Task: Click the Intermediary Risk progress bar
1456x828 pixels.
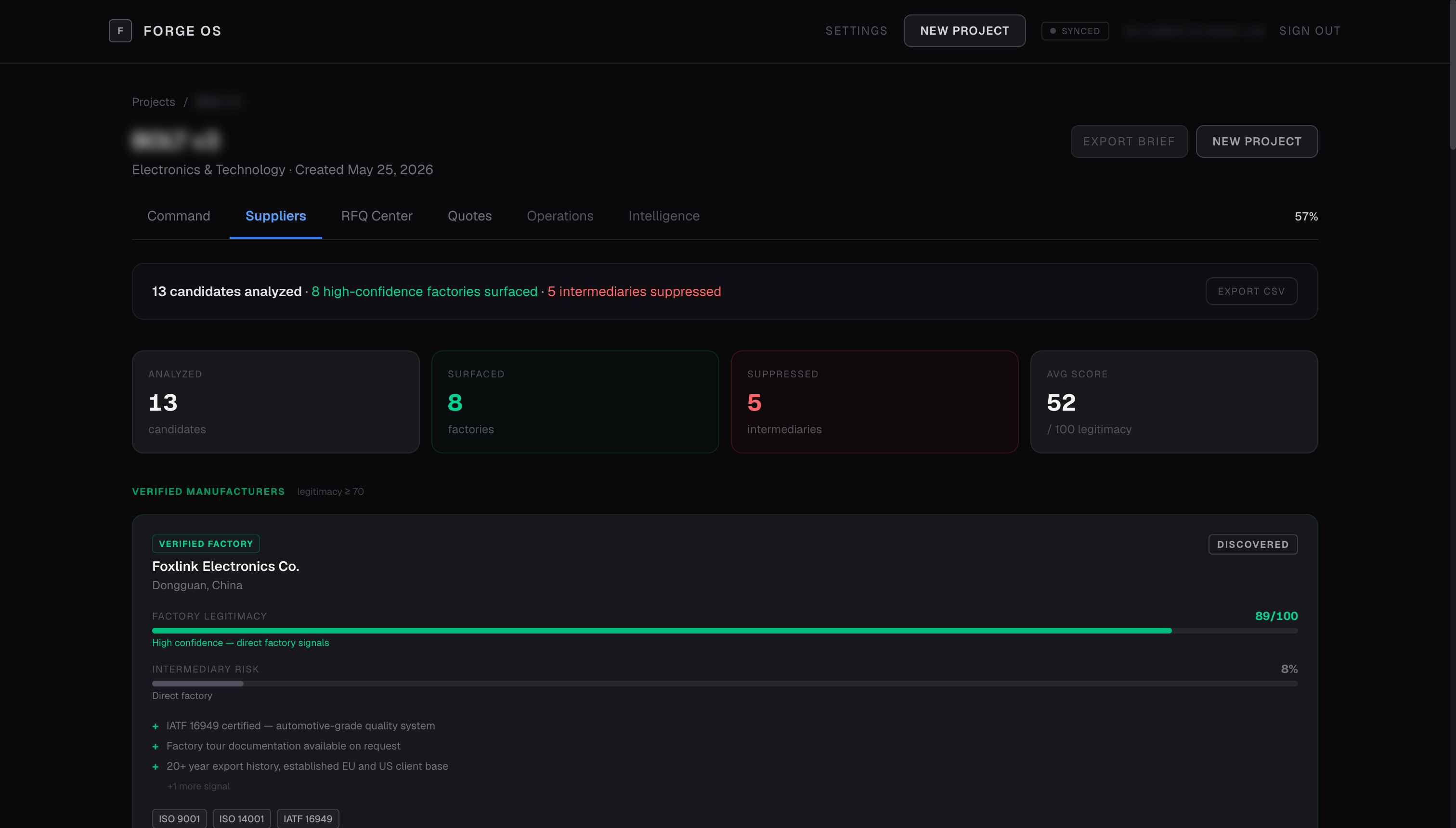Action: click(725, 684)
